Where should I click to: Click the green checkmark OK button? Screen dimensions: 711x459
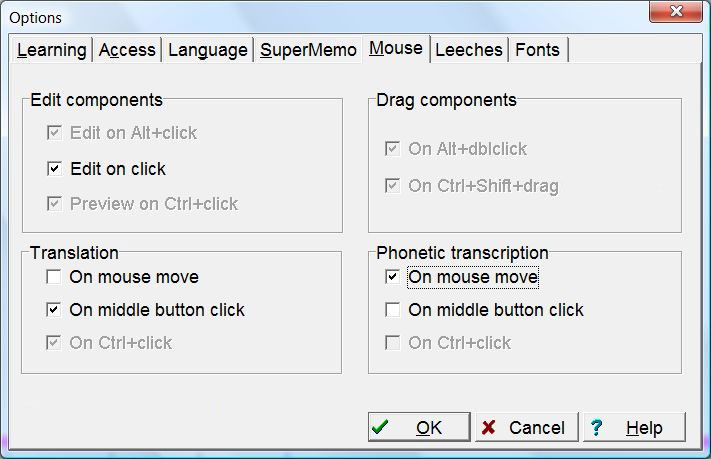click(419, 427)
